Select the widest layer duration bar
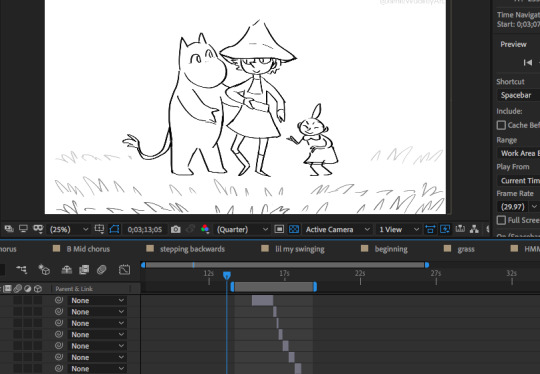 click(x=262, y=300)
